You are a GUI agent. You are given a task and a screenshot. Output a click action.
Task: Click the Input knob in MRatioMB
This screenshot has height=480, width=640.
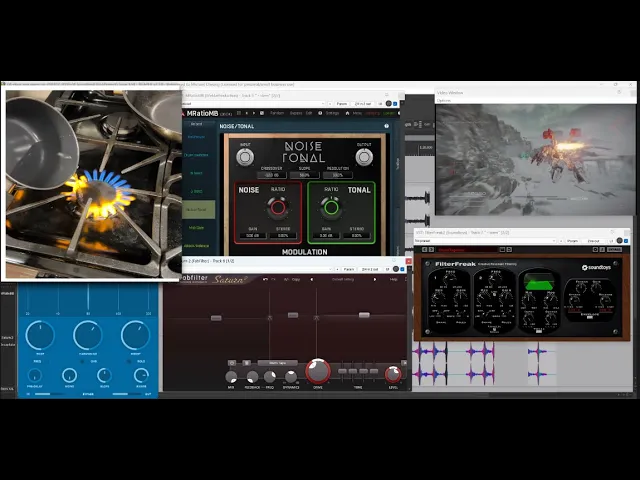(245, 157)
